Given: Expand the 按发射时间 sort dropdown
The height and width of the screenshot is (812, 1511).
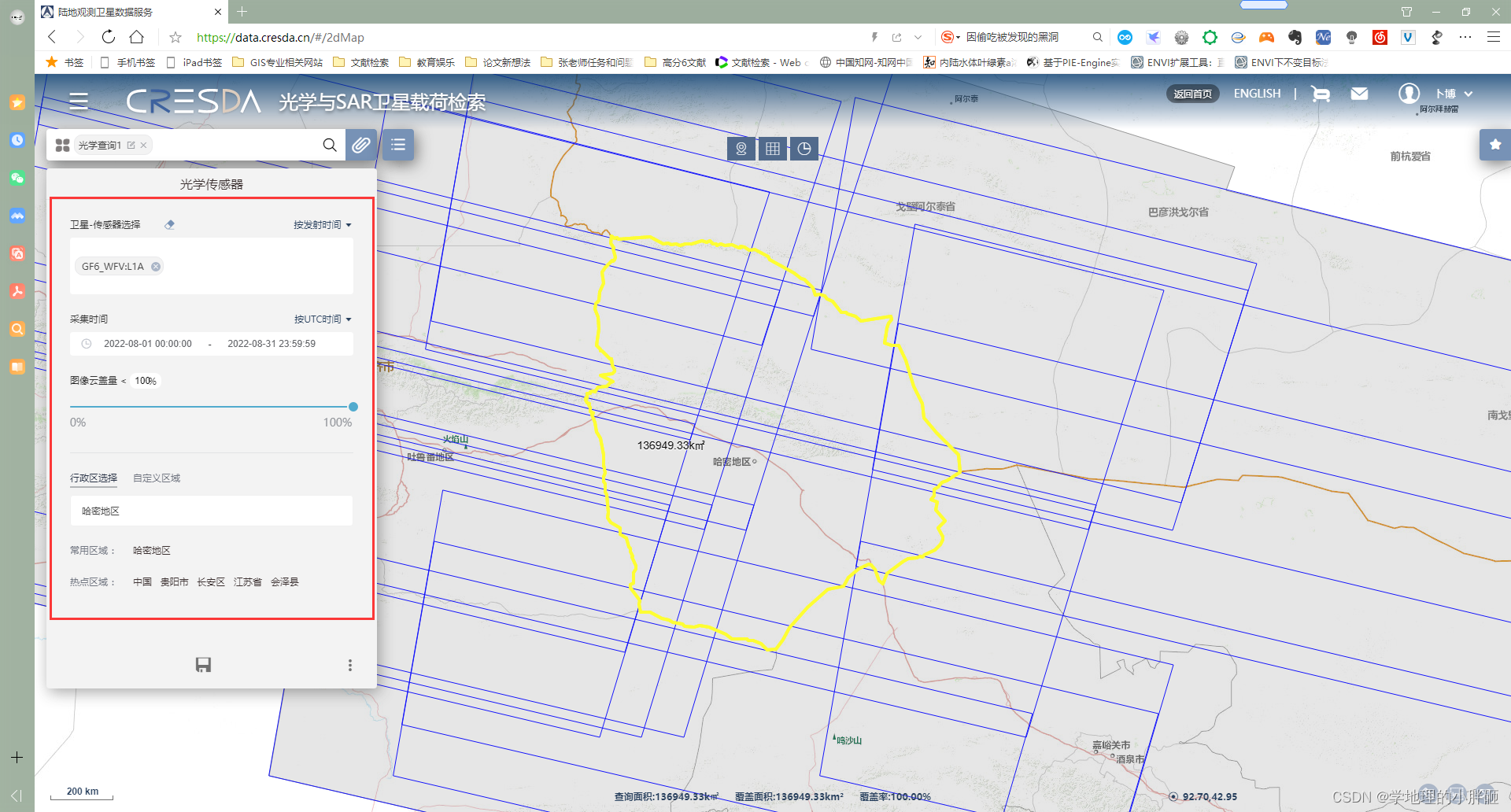Looking at the screenshot, I should [323, 225].
